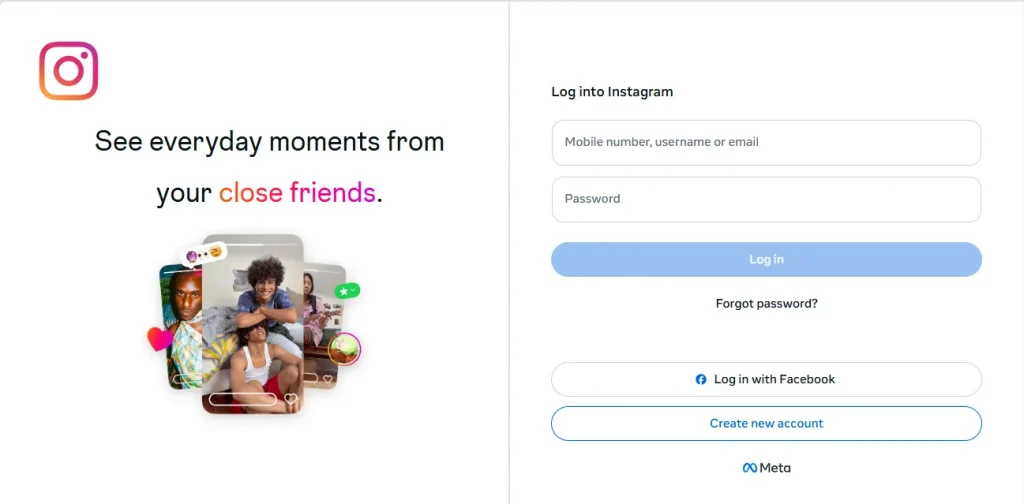The height and width of the screenshot is (504, 1024).
Task: Click the emoji reaction bubble above stories
Action: [204, 254]
